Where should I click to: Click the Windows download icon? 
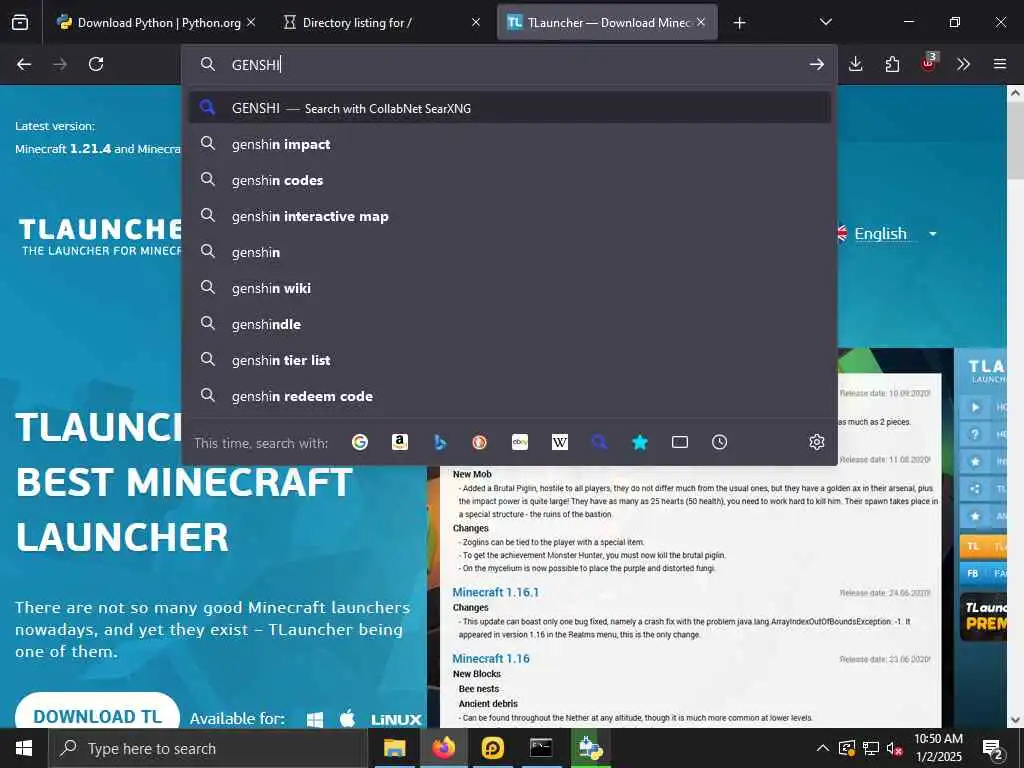(x=315, y=720)
